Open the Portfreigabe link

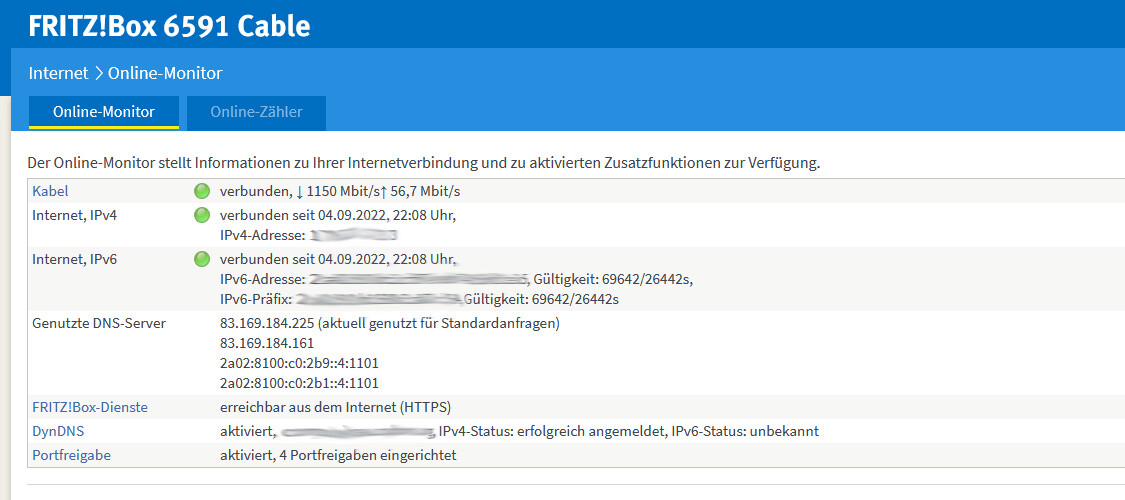coord(72,455)
